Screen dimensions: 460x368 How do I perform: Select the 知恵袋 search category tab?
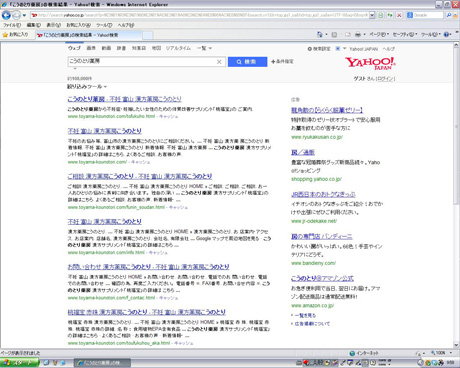click(x=139, y=48)
